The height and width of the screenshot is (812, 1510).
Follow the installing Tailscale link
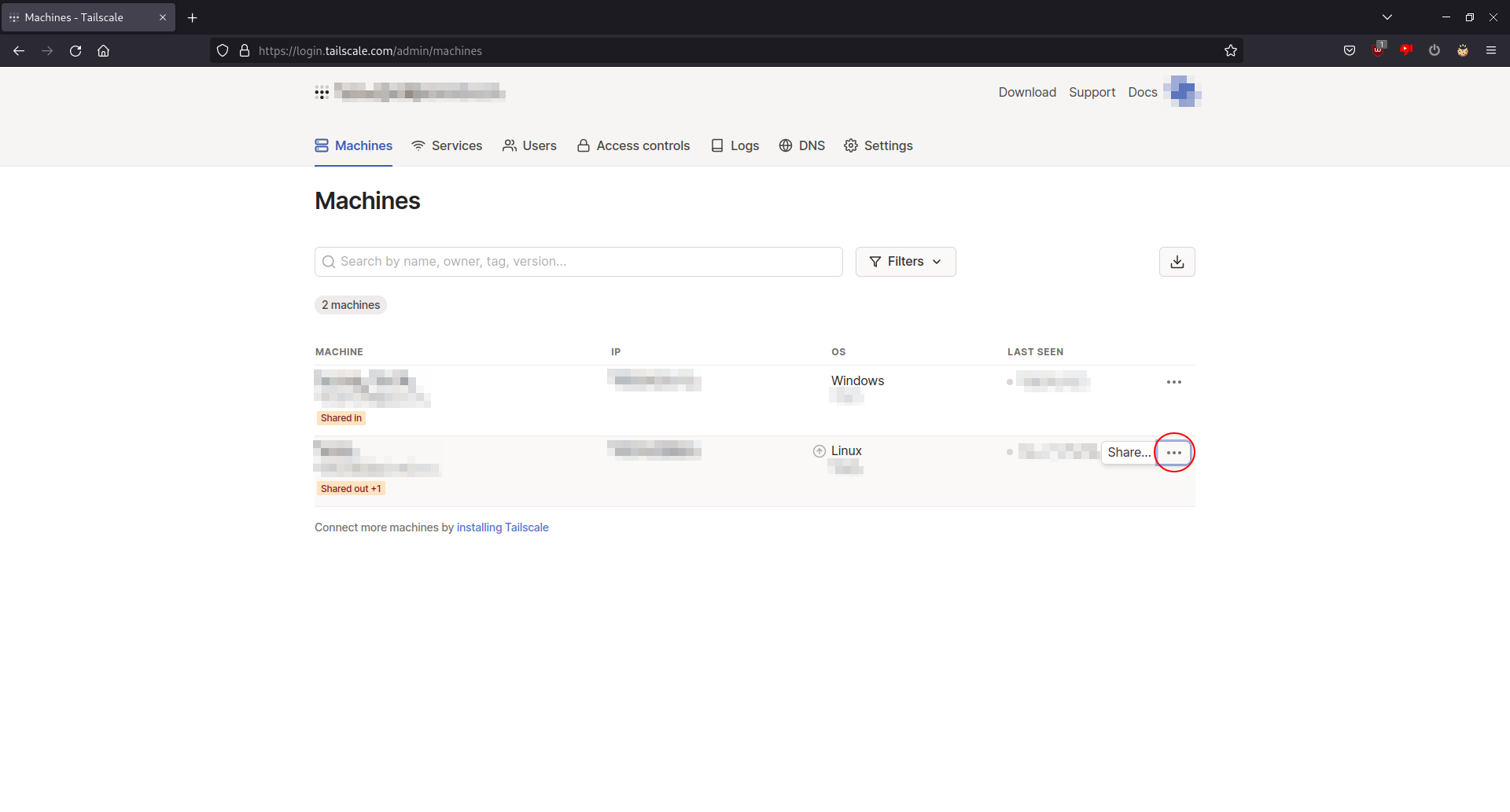coord(503,527)
